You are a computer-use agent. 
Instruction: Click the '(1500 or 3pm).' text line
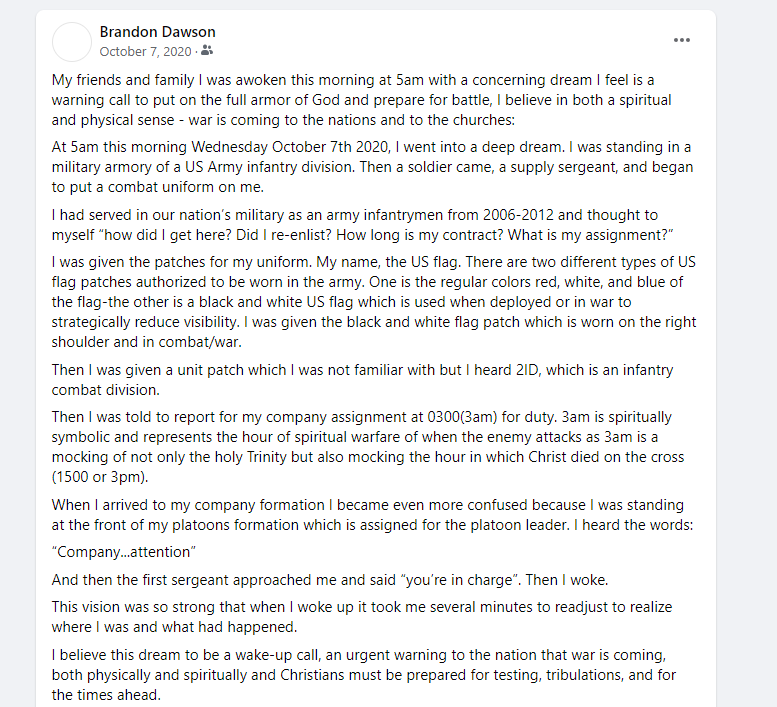click(x=100, y=477)
